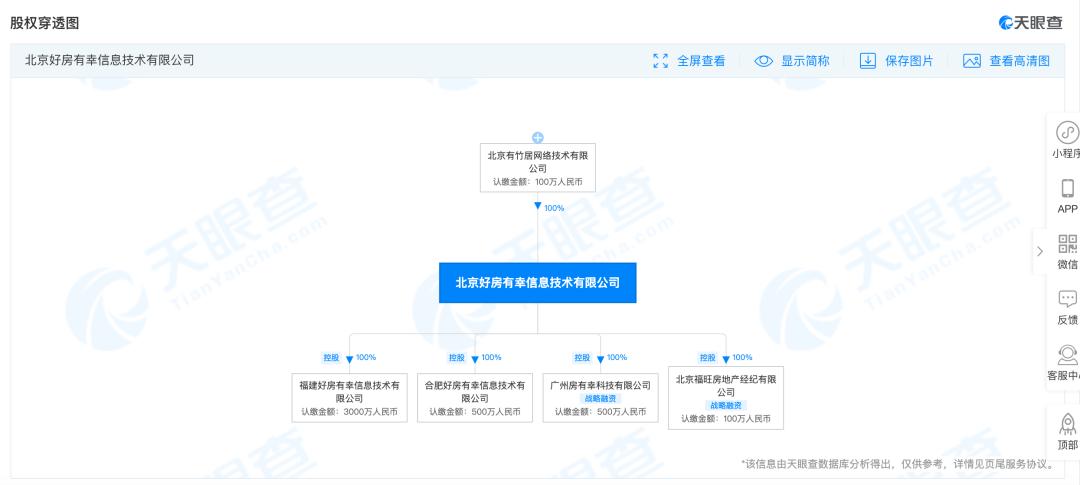Click the HD picture icon

coord(972,61)
